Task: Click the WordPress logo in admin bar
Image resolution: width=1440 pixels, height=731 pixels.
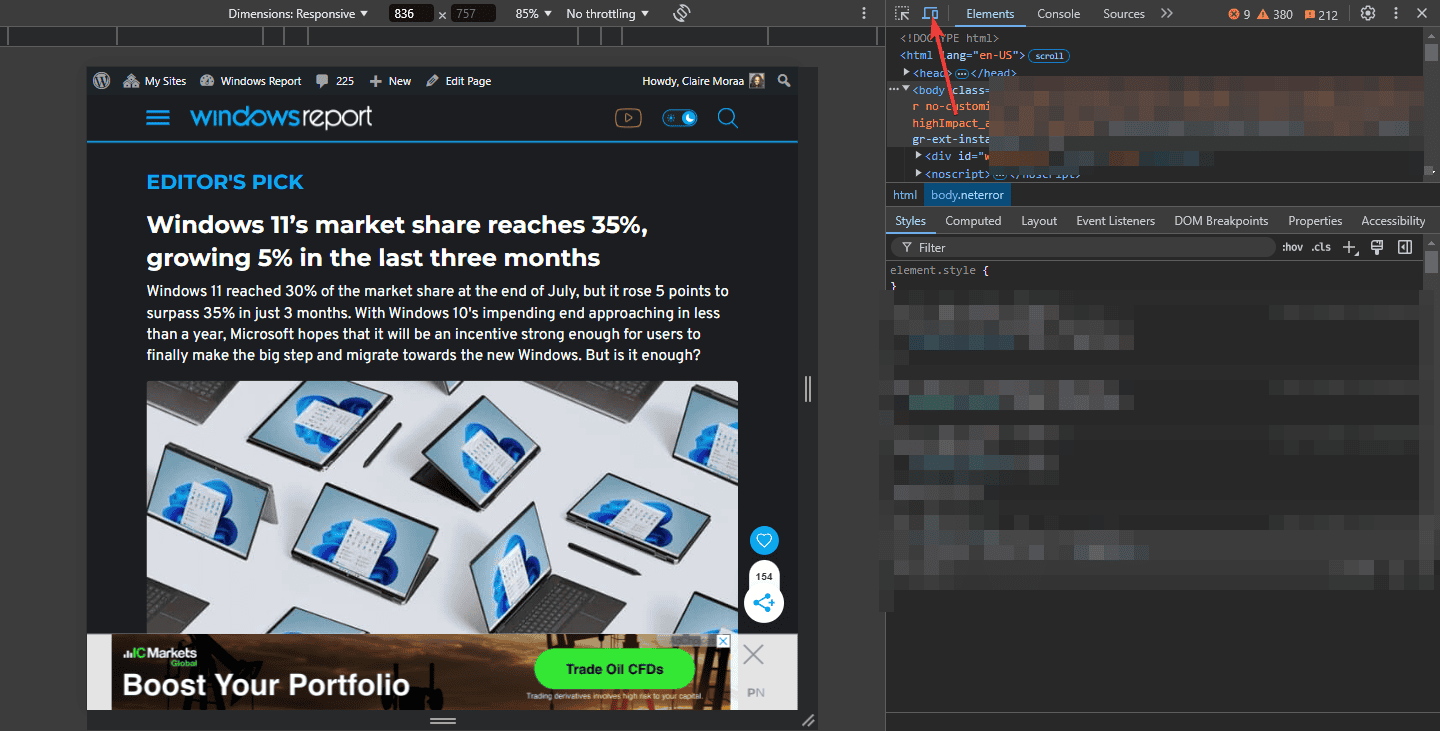Action: click(101, 81)
